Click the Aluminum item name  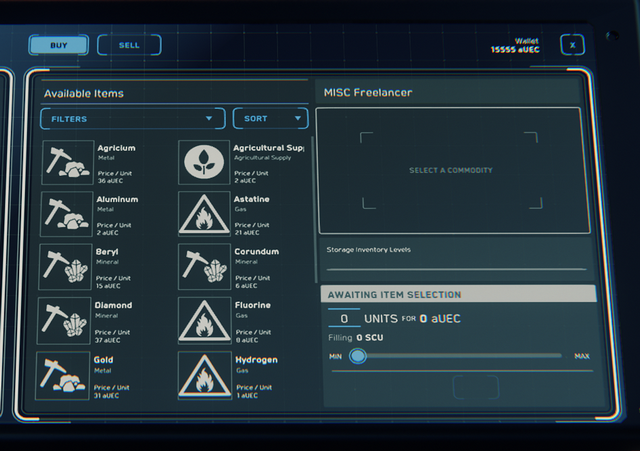click(118, 199)
